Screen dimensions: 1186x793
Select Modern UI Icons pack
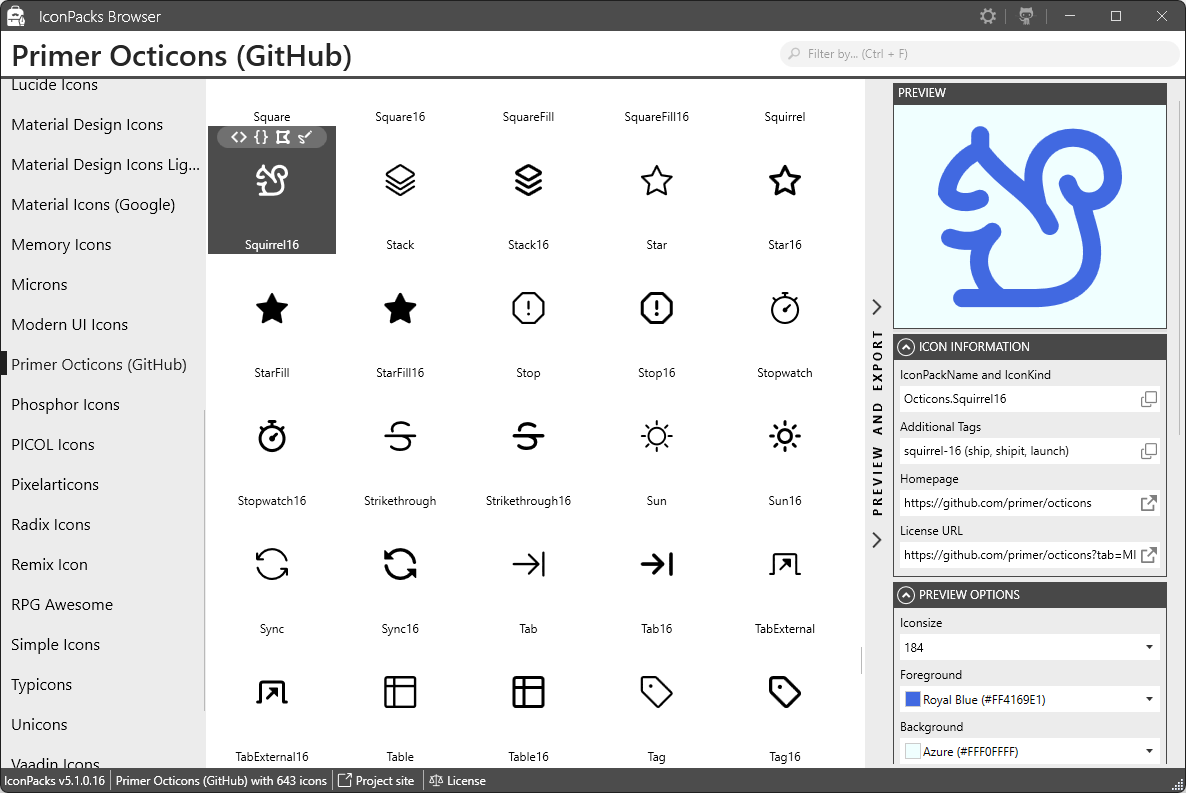pyautogui.click(x=70, y=325)
